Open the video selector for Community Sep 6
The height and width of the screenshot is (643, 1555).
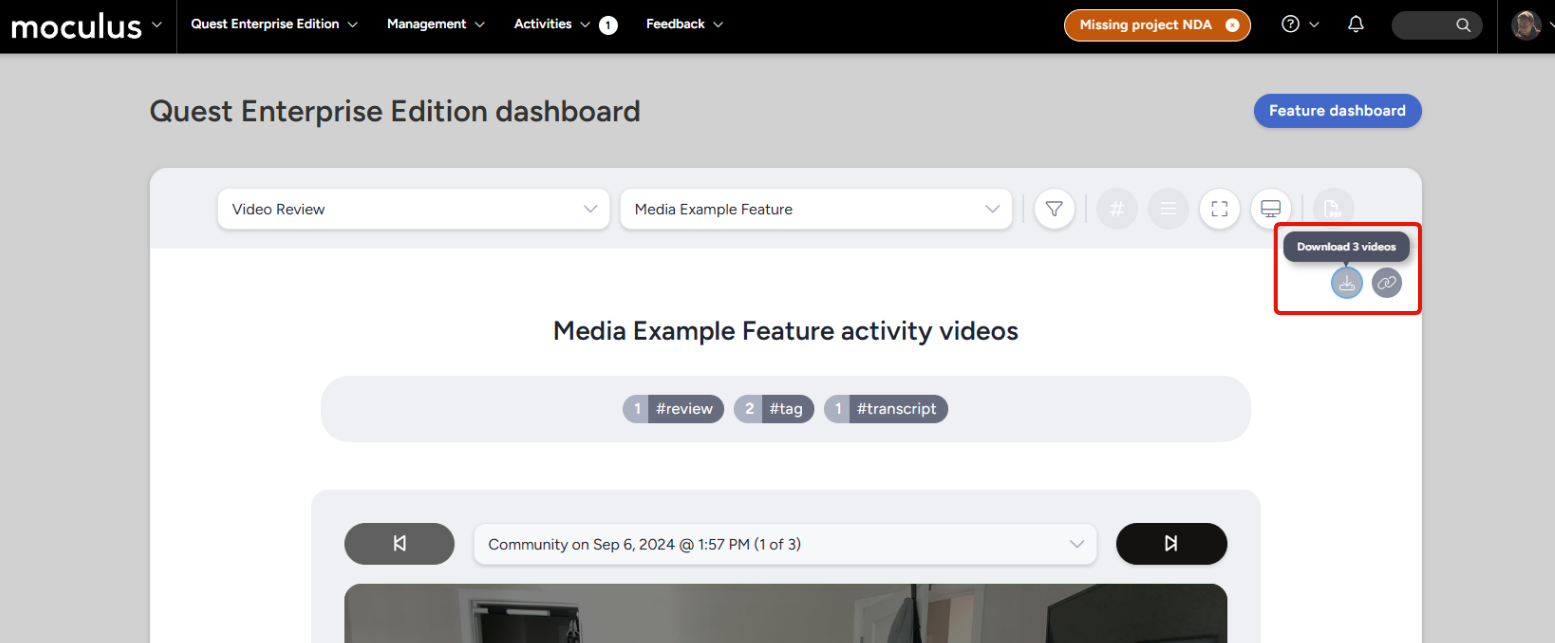[x=785, y=544]
